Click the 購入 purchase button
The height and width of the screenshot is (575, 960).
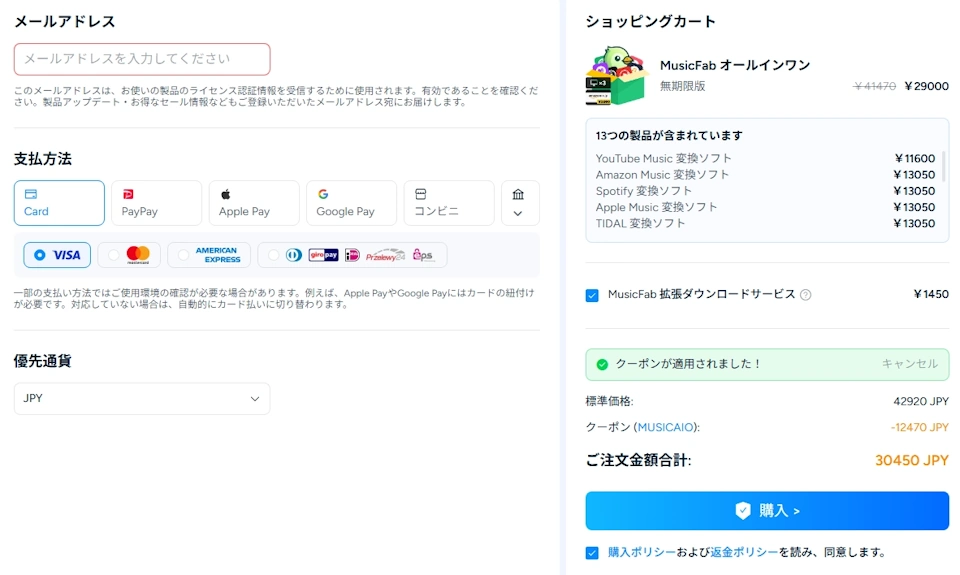(767, 511)
